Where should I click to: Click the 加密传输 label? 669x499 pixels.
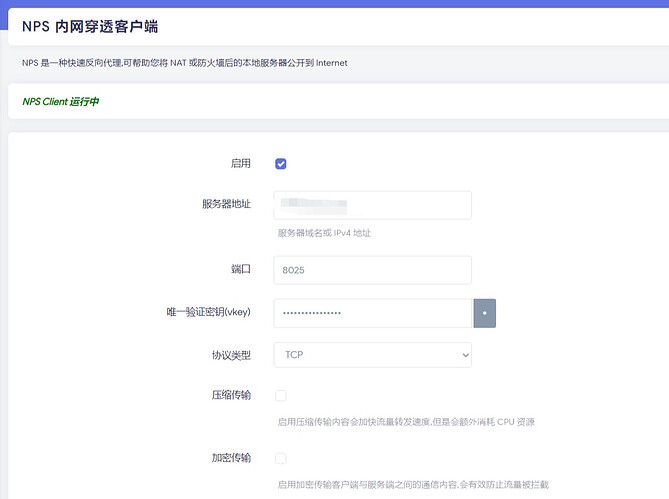pos(226,458)
